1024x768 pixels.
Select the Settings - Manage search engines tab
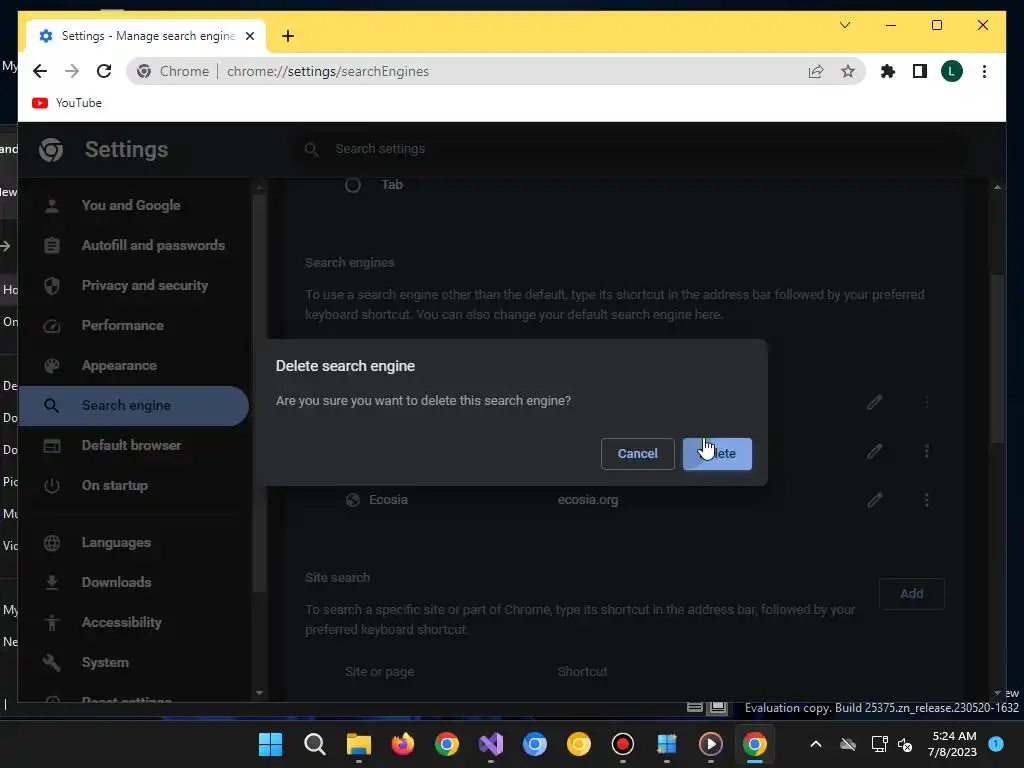pos(145,36)
